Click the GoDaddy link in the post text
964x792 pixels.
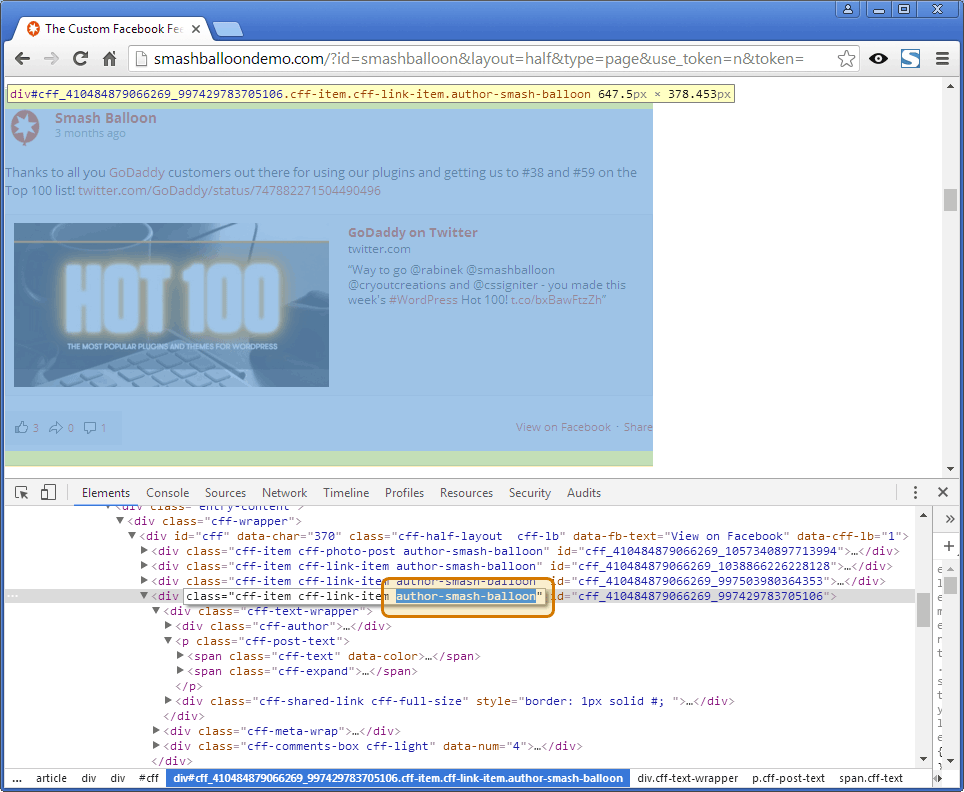point(136,172)
